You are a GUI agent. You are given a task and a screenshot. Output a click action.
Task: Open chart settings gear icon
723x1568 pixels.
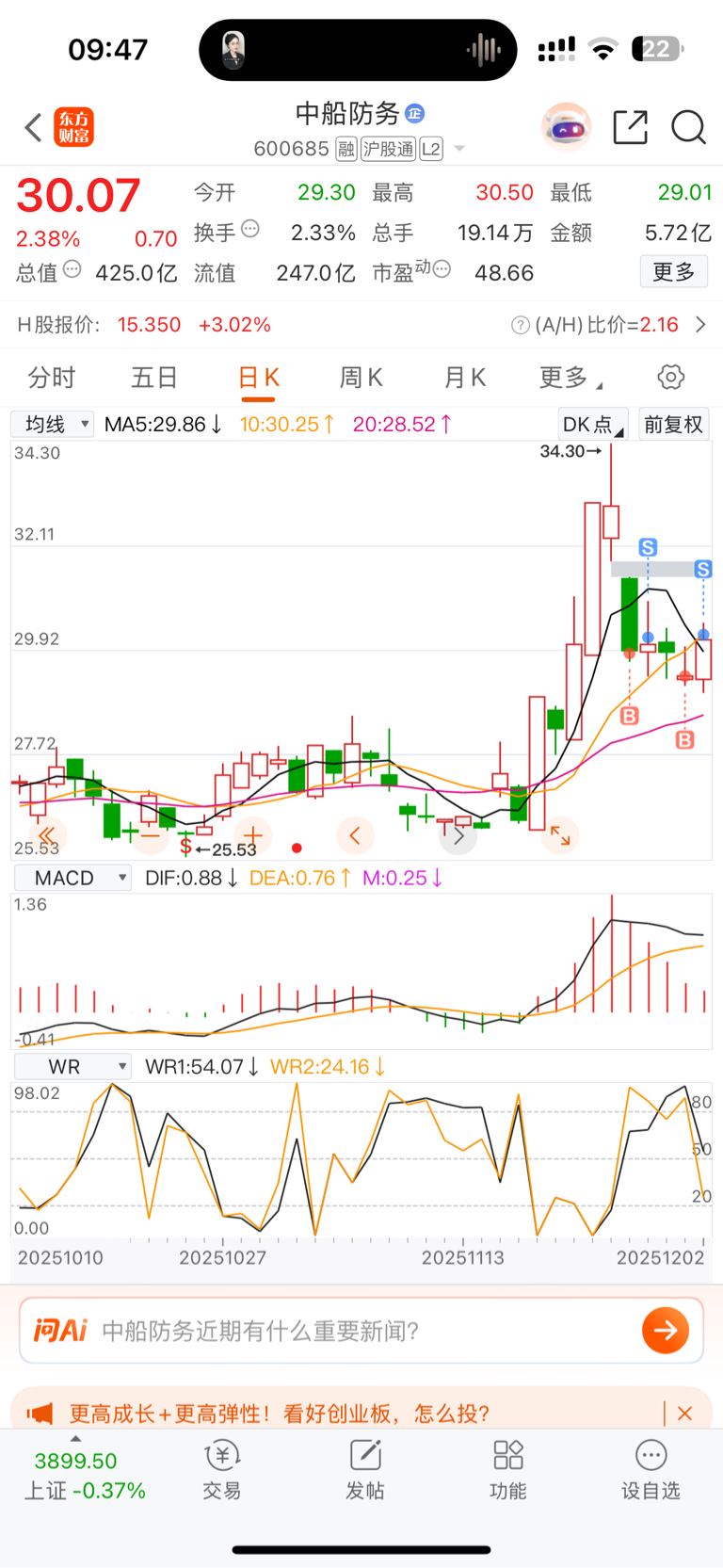(671, 378)
